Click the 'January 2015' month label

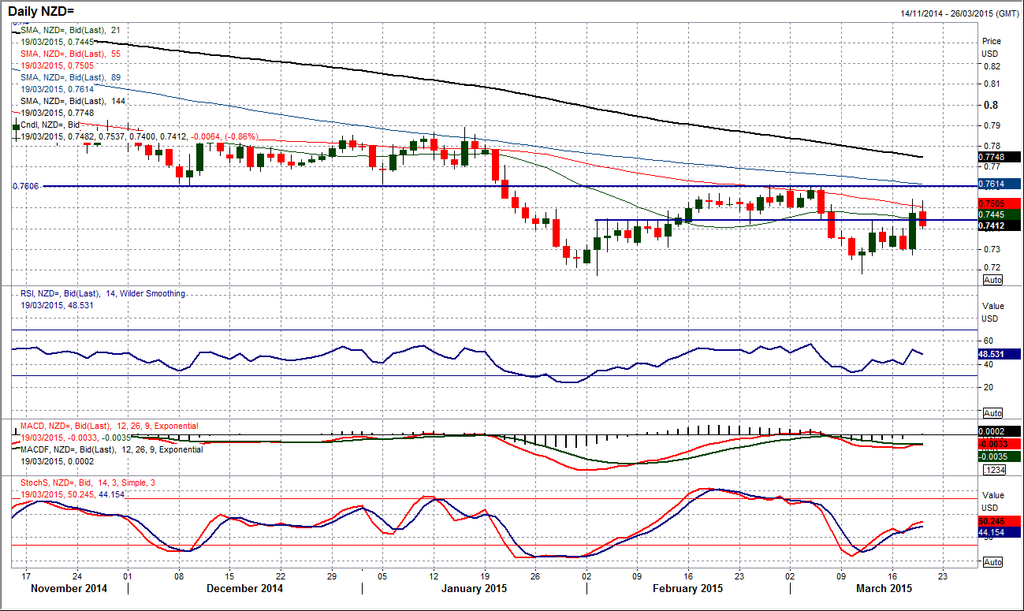click(474, 588)
